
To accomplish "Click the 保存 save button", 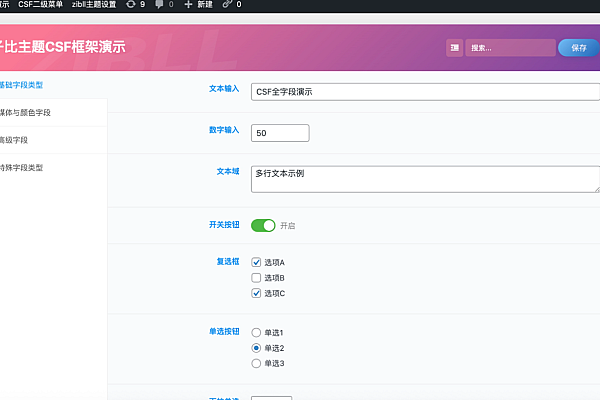I will pyautogui.click(x=579, y=48).
